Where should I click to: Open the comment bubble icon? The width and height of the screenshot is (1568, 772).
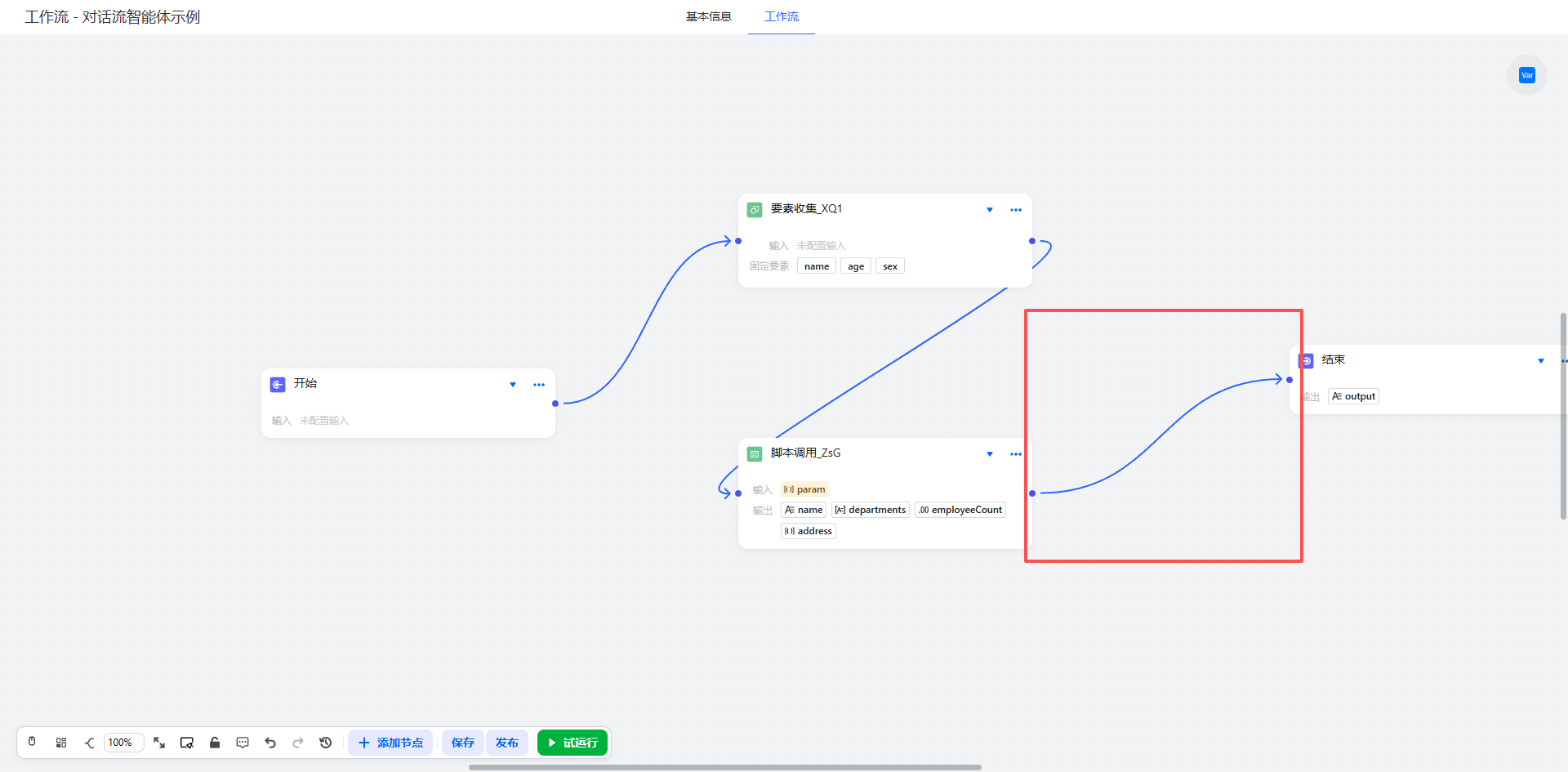(x=243, y=743)
